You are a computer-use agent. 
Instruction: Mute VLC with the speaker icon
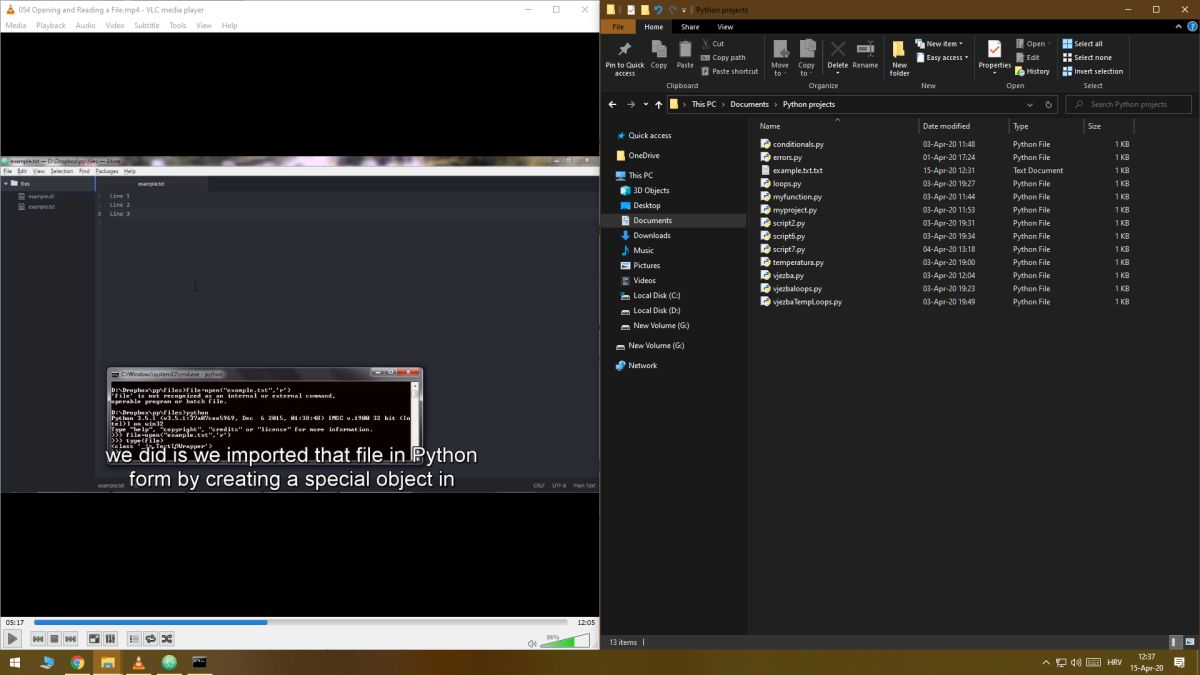[x=532, y=643]
